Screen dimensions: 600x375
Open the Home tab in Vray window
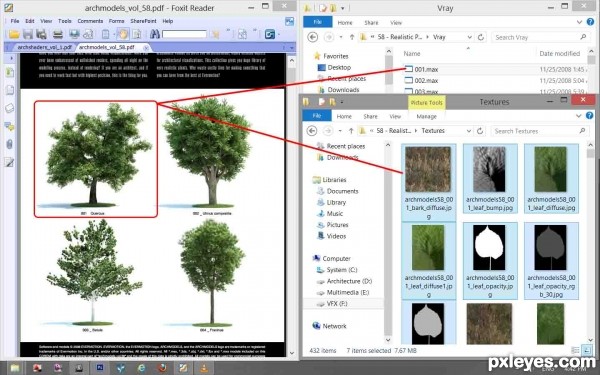(x=345, y=23)
